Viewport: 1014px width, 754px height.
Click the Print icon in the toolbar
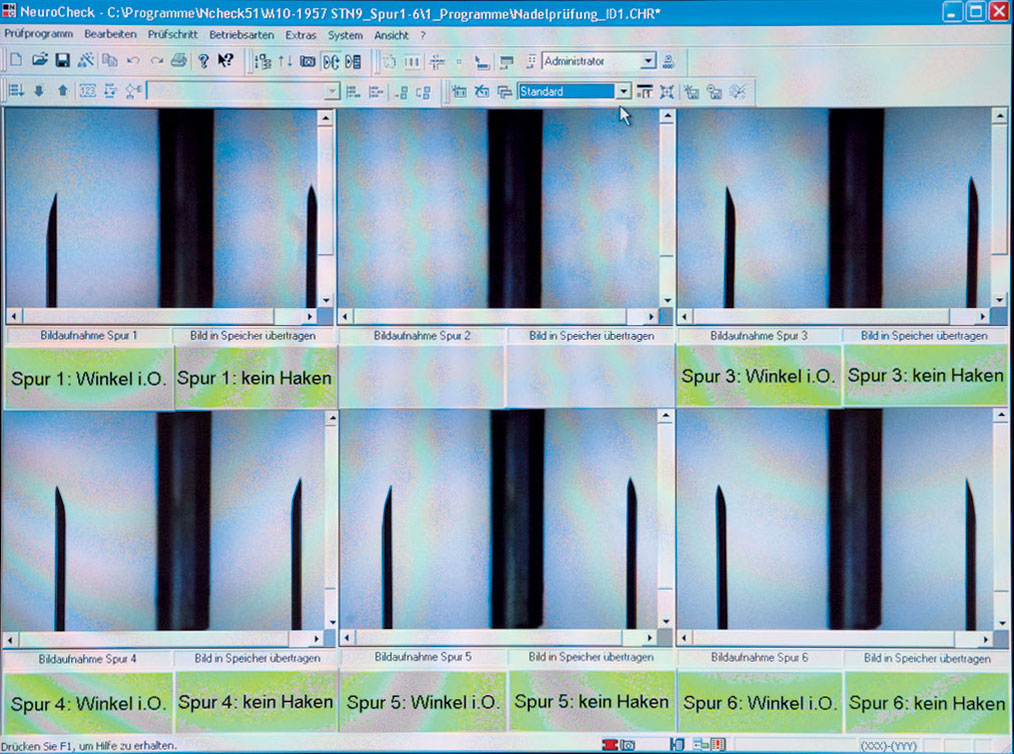pyautogui.click(x=178, y=61)
